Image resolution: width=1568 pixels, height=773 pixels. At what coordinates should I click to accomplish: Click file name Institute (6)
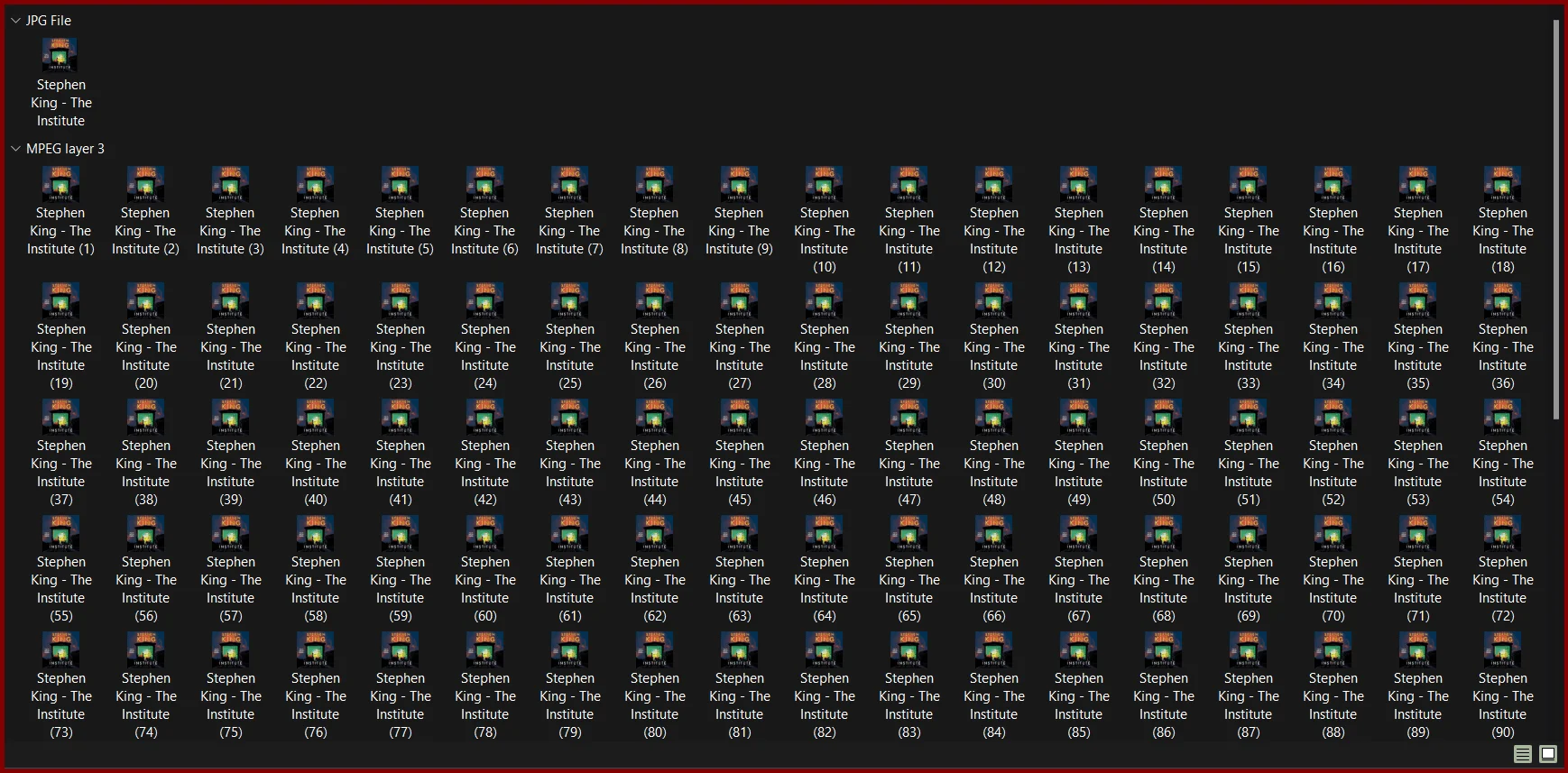(x=484, y=231)
